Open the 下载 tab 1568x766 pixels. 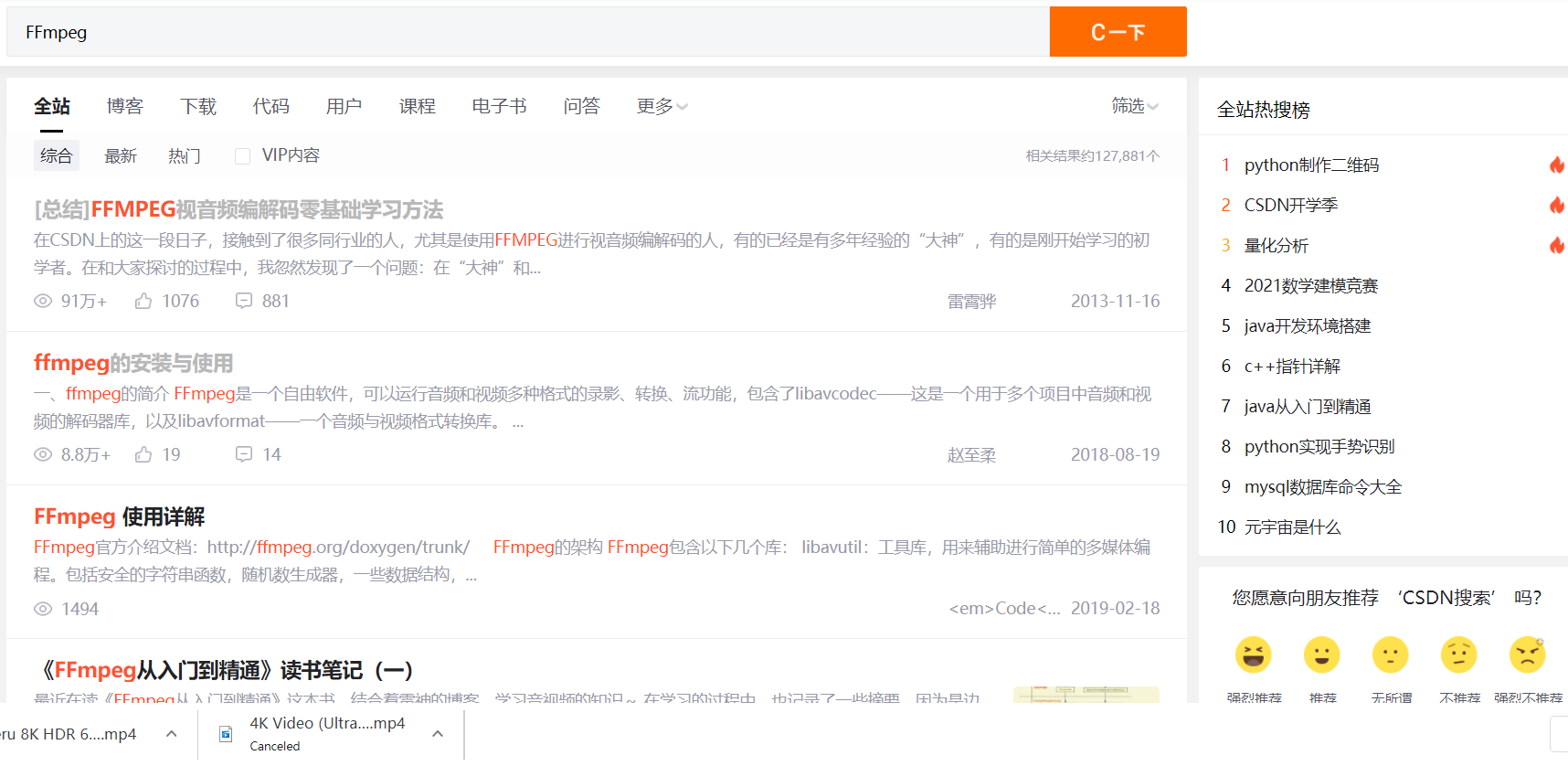point(198,106)
